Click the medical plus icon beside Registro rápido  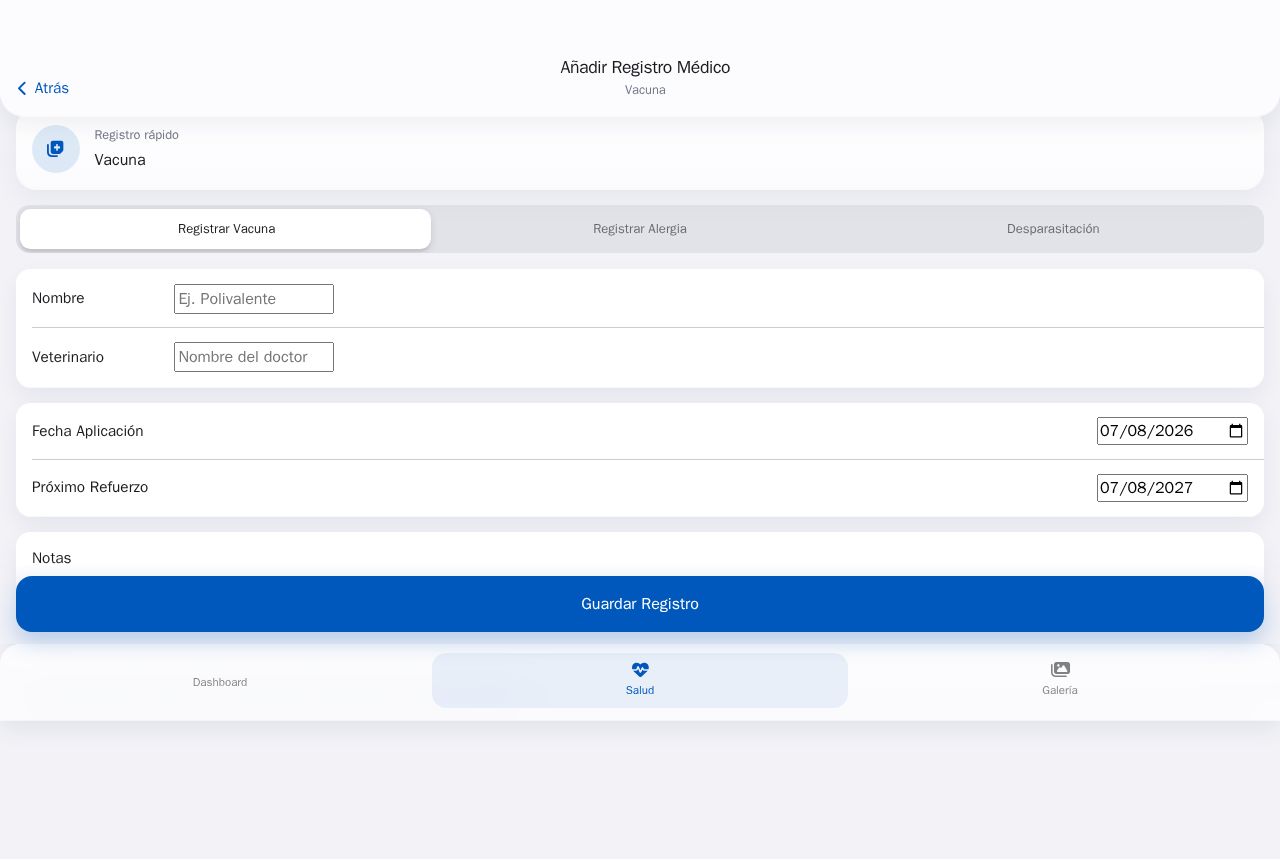point(56,149)
